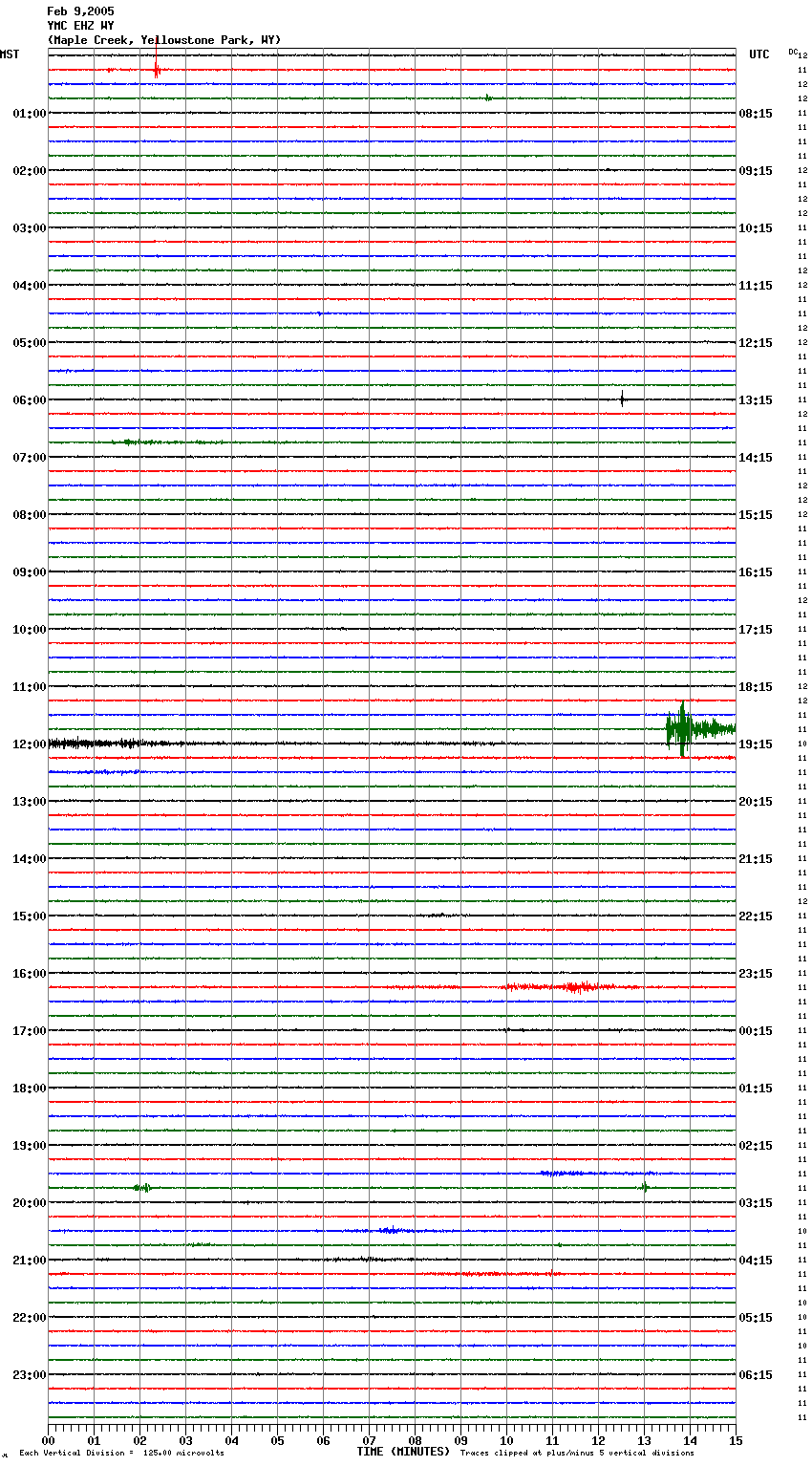The width and height of the screenshot is (812, 1466).
Task: Click the green blip near minute 2 before 20:00
Action: click(x=142, y=1188)
